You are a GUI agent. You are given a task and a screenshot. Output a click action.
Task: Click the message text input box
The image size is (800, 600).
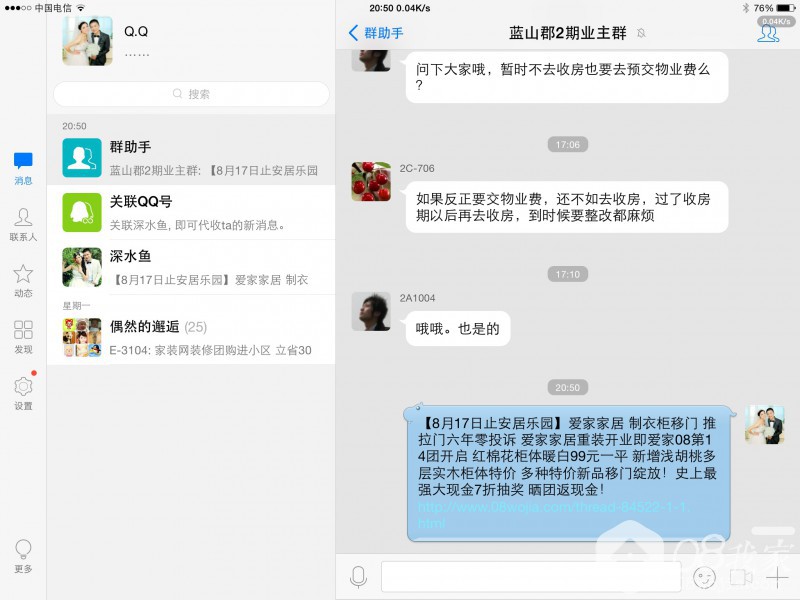(x=531, y=577)
